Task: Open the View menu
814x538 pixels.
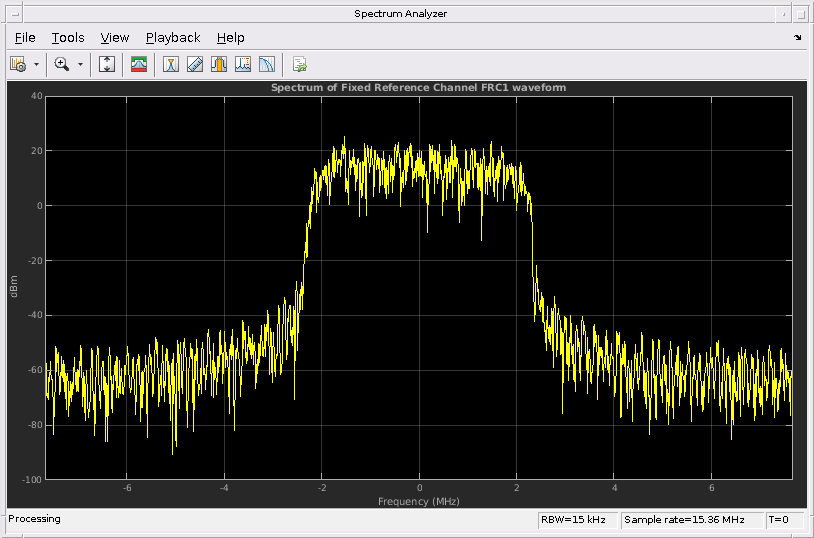Action: pyautogui.click(x=115, y=38)
